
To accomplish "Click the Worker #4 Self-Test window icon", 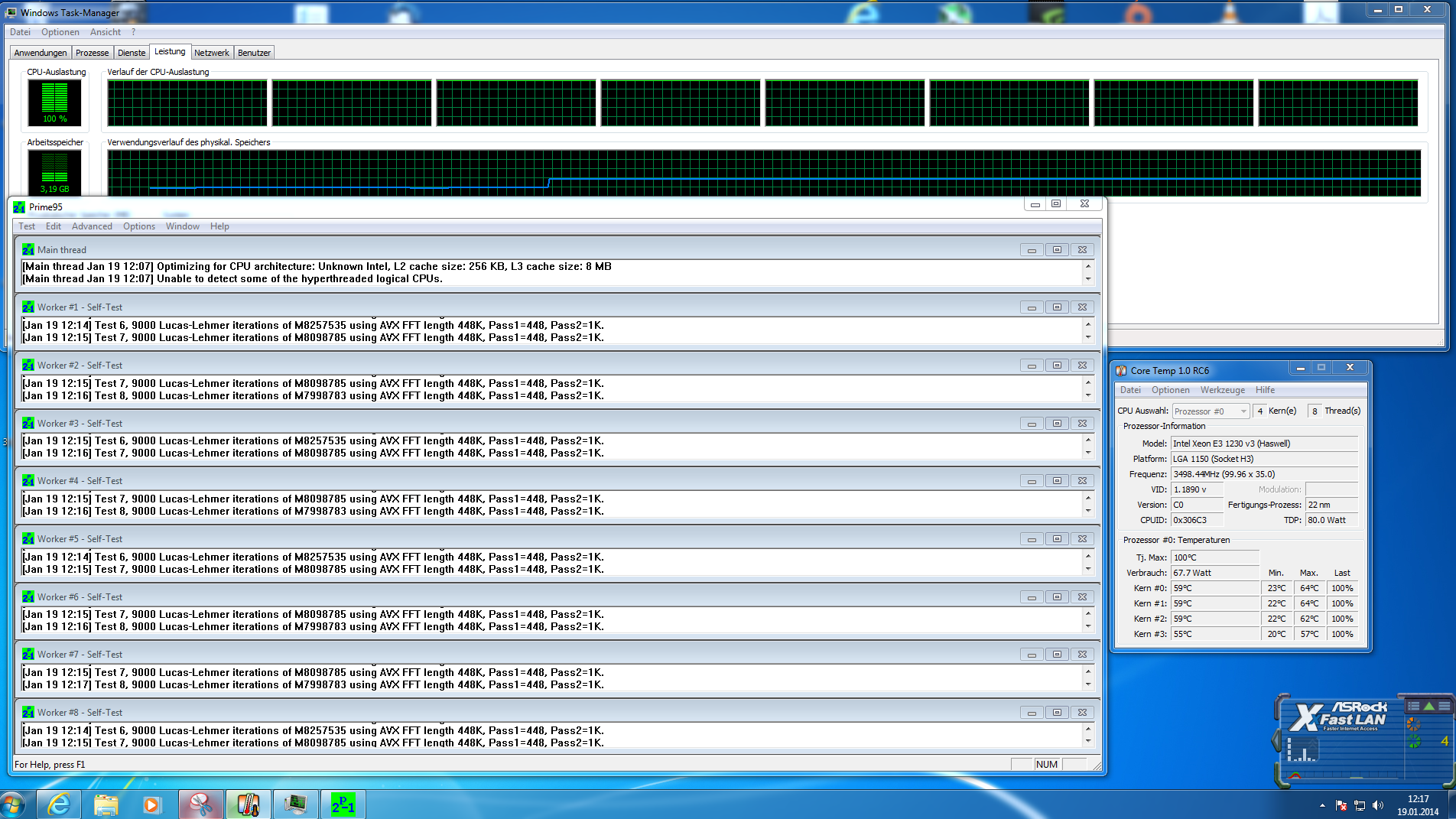I will [28, 481].
